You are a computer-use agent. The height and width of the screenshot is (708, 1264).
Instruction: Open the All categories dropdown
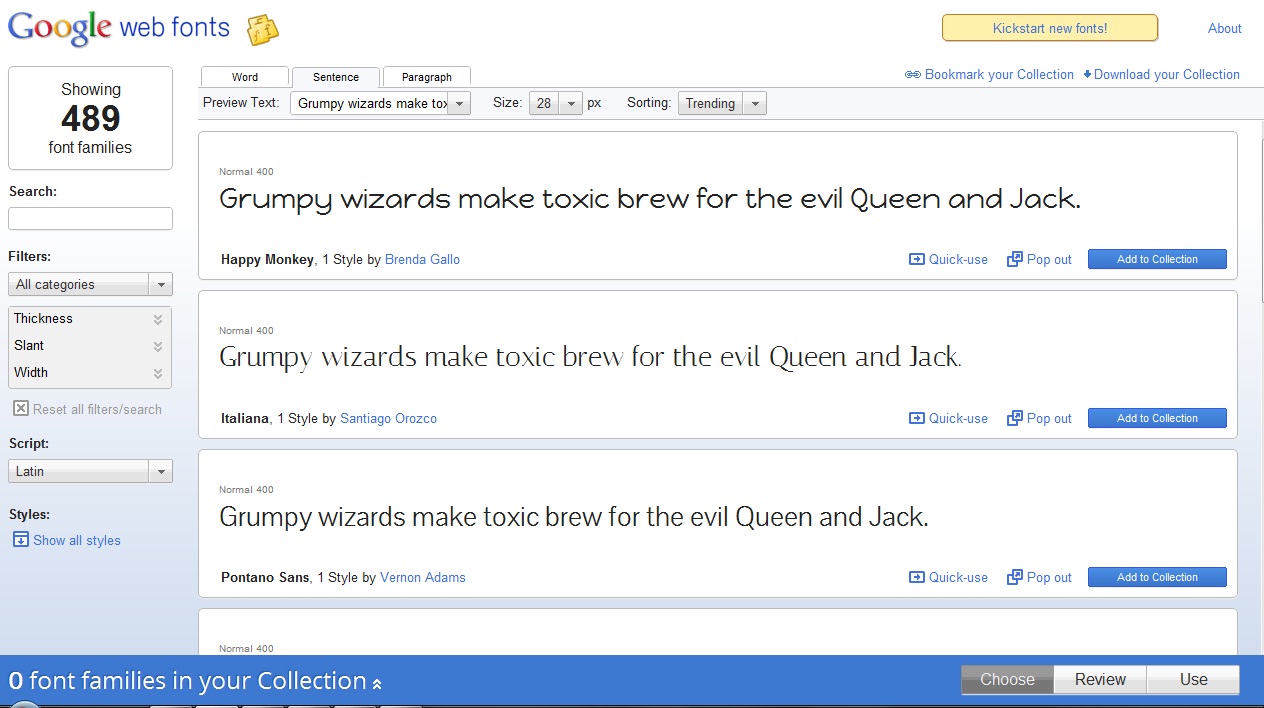[x=90, y=285]
